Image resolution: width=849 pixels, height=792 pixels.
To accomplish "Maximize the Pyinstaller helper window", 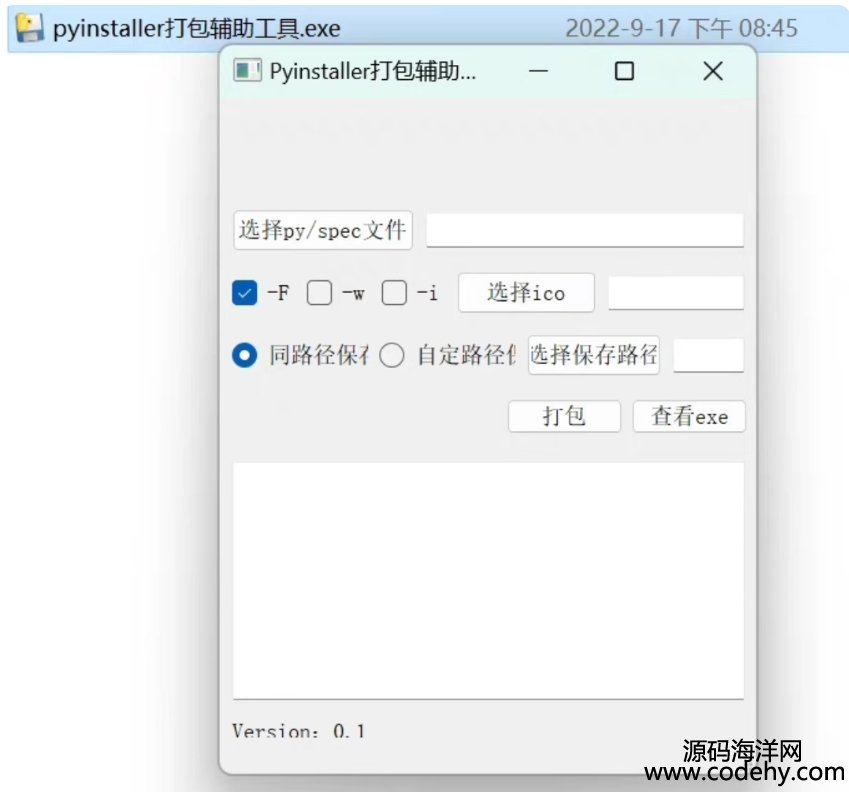I will 624,71.
